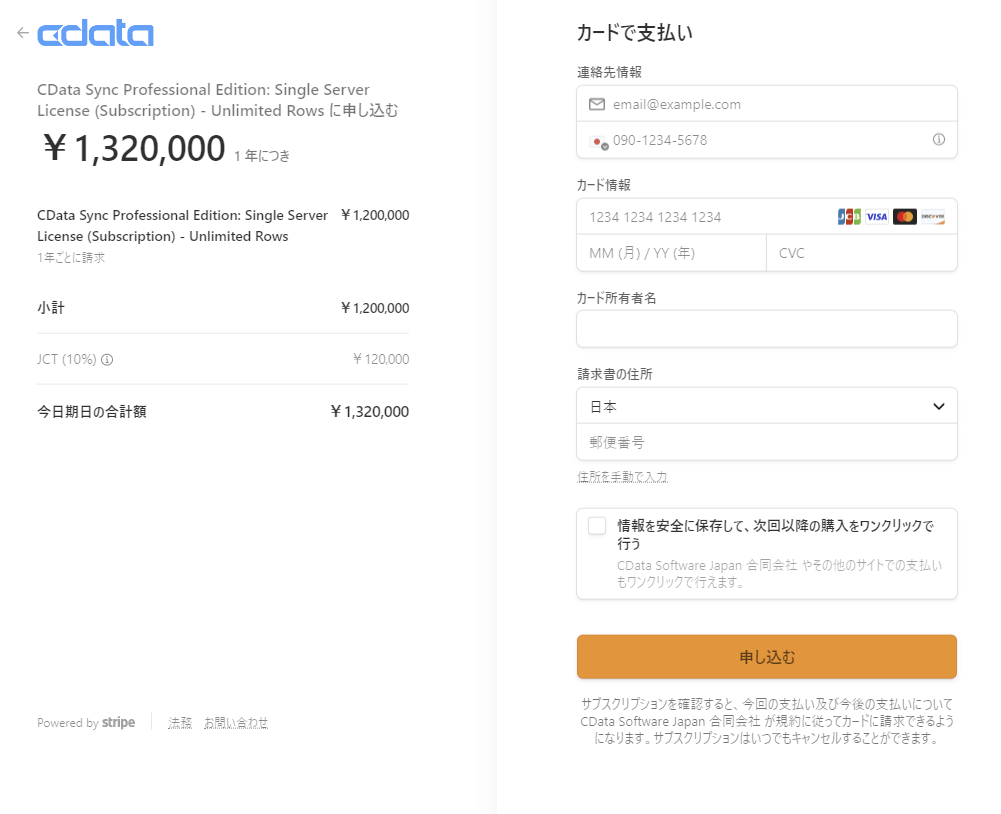Open the Japan flag country code selector

pyautogui.click(x=598, y=141)
